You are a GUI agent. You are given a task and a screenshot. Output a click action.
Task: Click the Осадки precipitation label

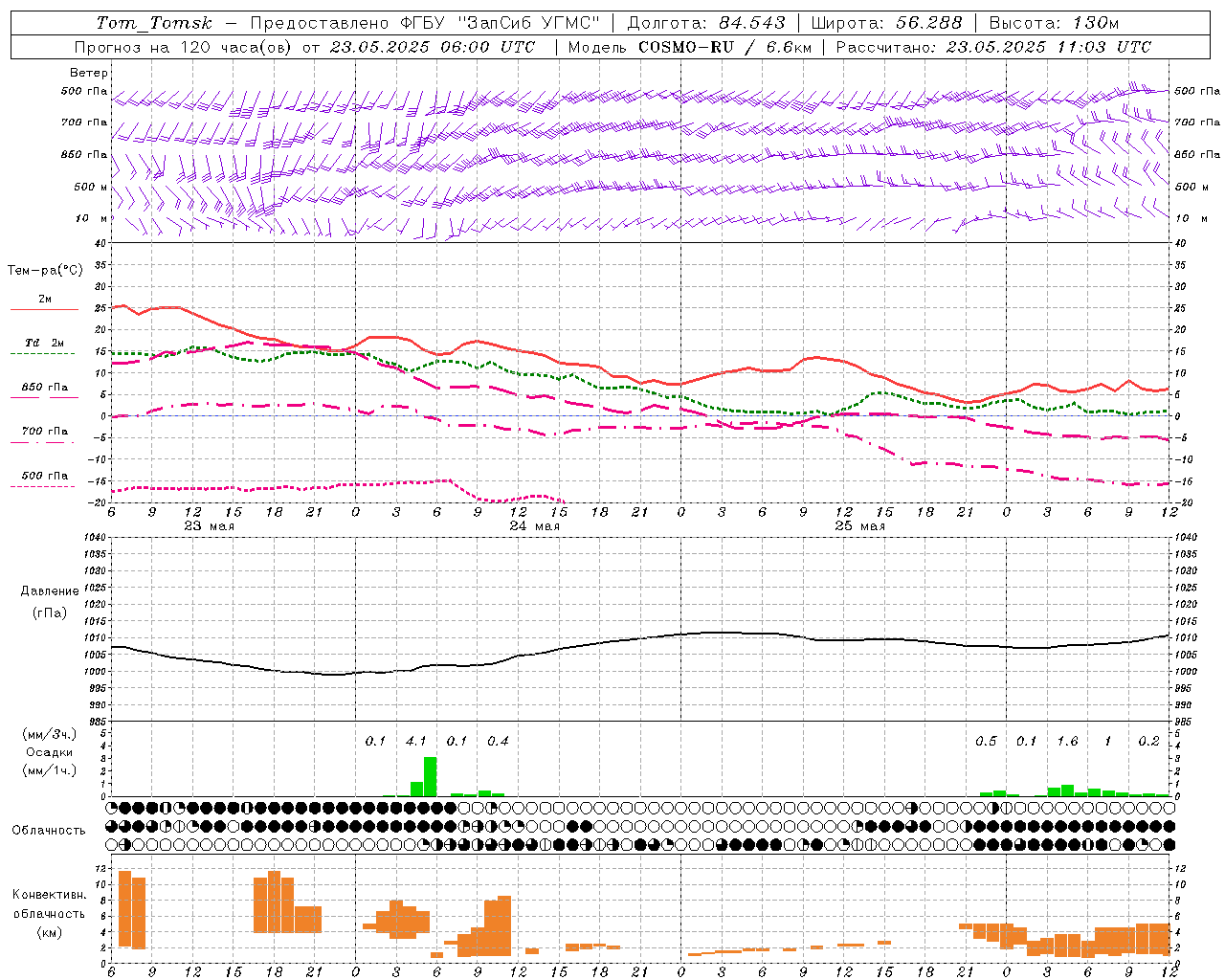pyautogui.click(x=49, y=752)
